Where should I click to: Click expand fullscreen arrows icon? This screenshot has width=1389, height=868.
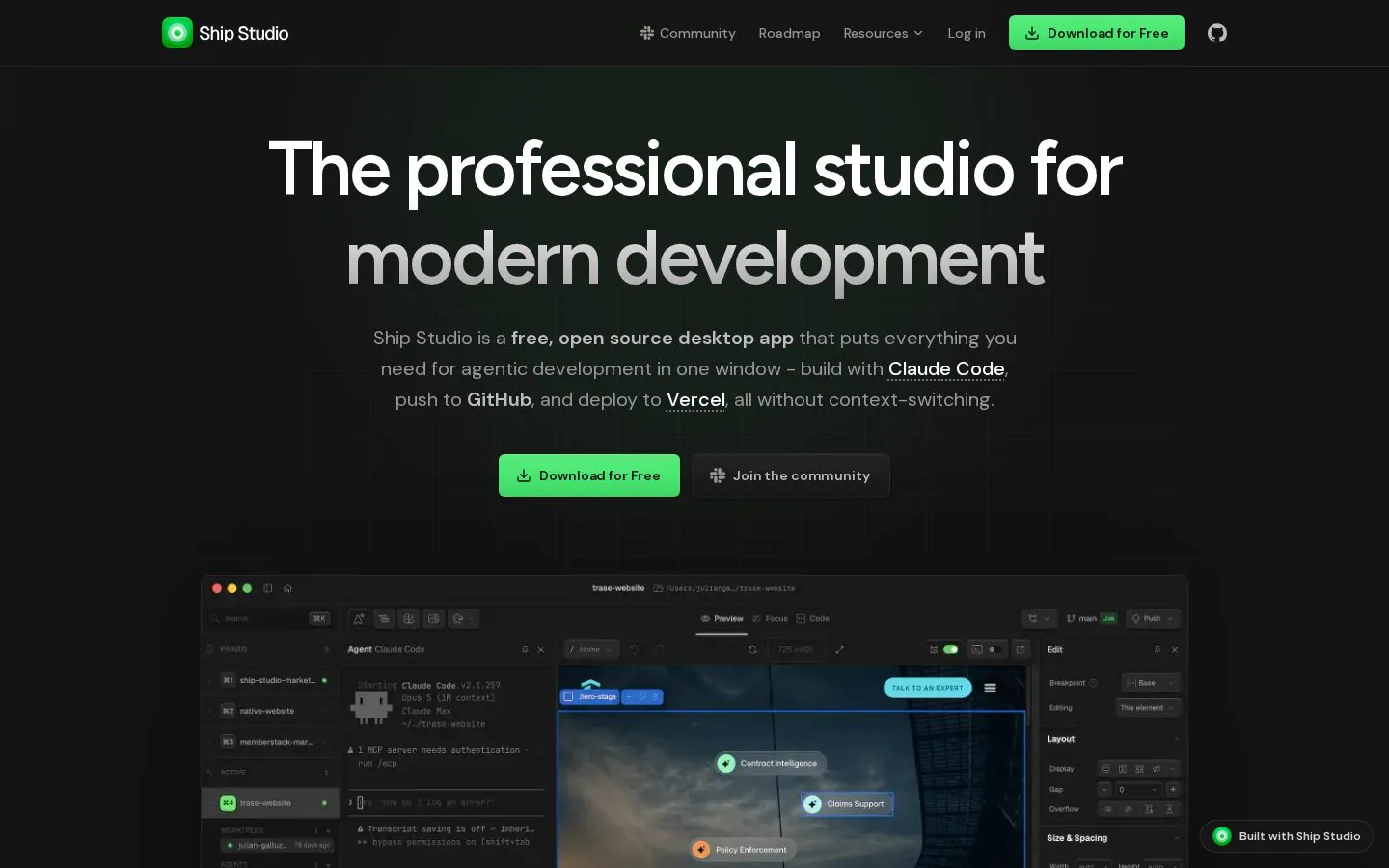coord(840,650)
